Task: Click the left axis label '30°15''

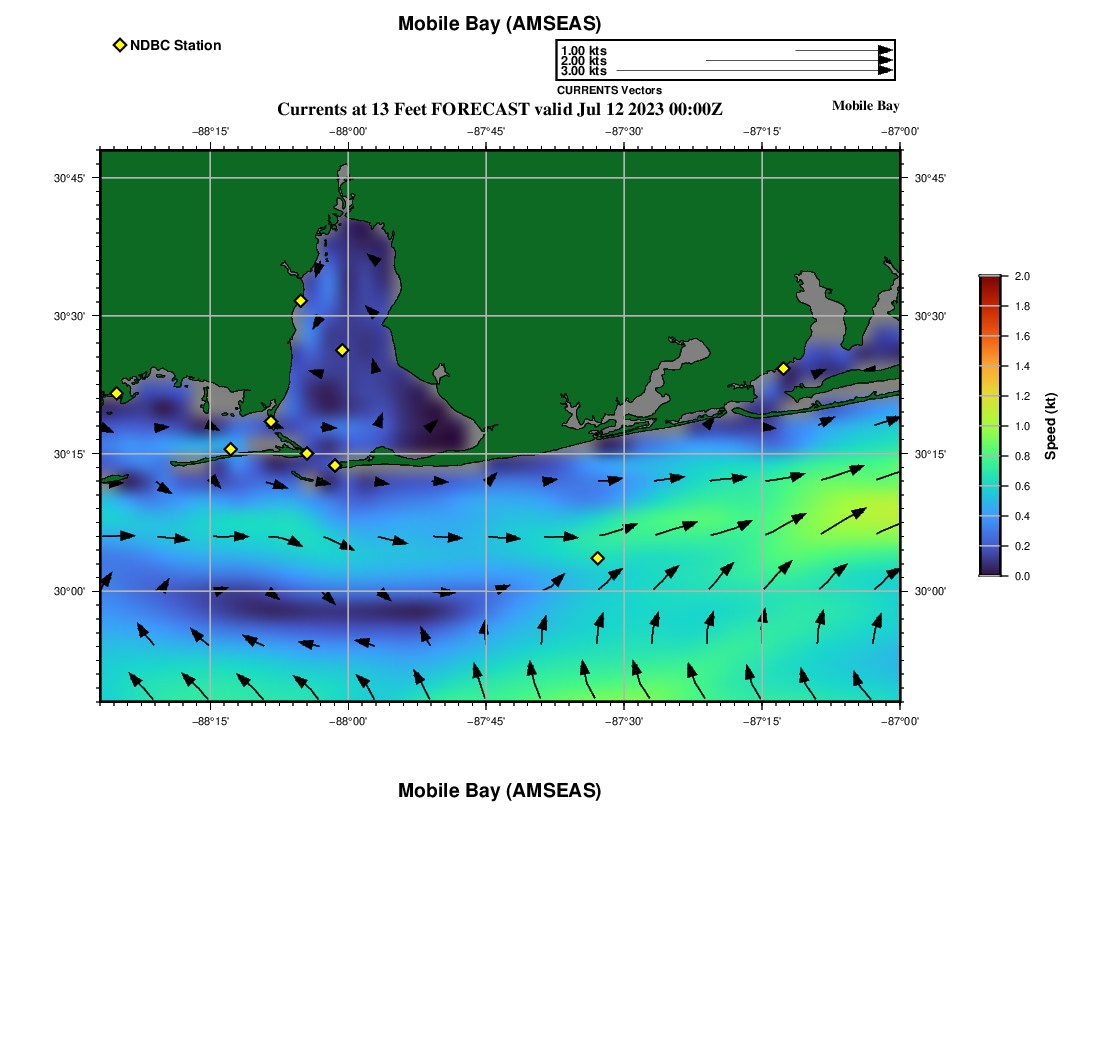Action: tap(69, 454)
